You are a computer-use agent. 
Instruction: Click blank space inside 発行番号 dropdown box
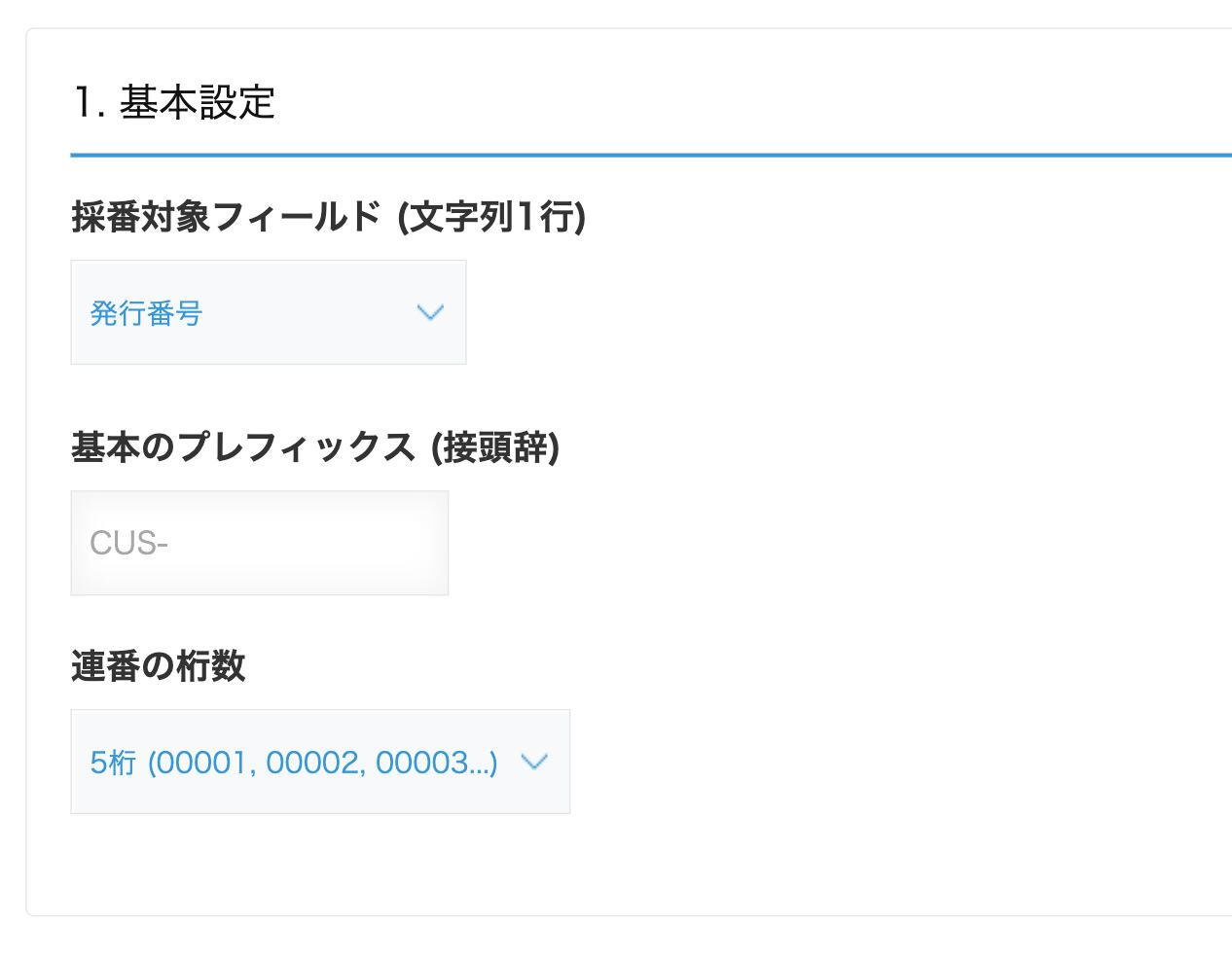click(x=311, y=313)
